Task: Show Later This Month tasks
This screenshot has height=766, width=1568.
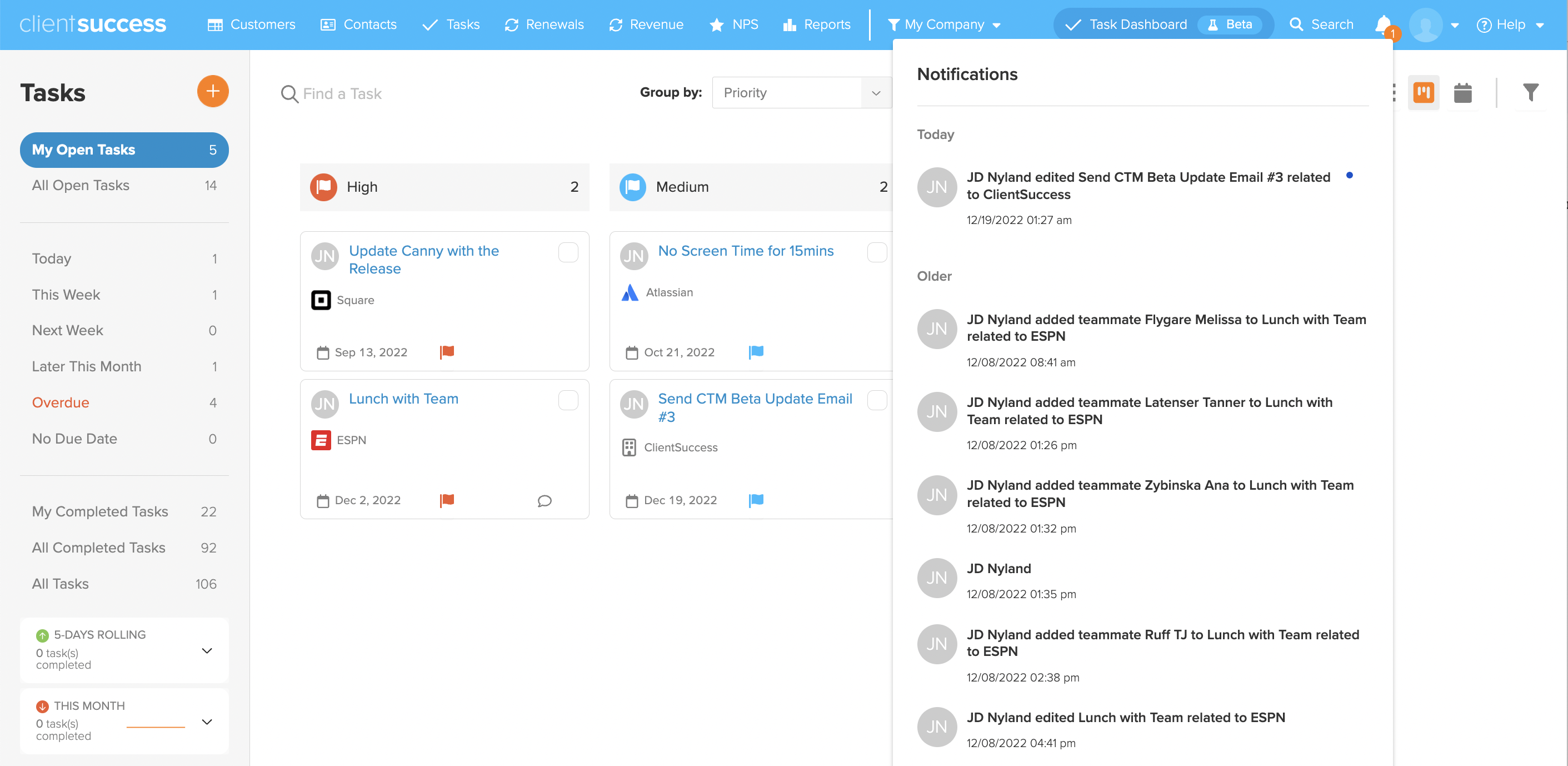Action: [124, 366]
